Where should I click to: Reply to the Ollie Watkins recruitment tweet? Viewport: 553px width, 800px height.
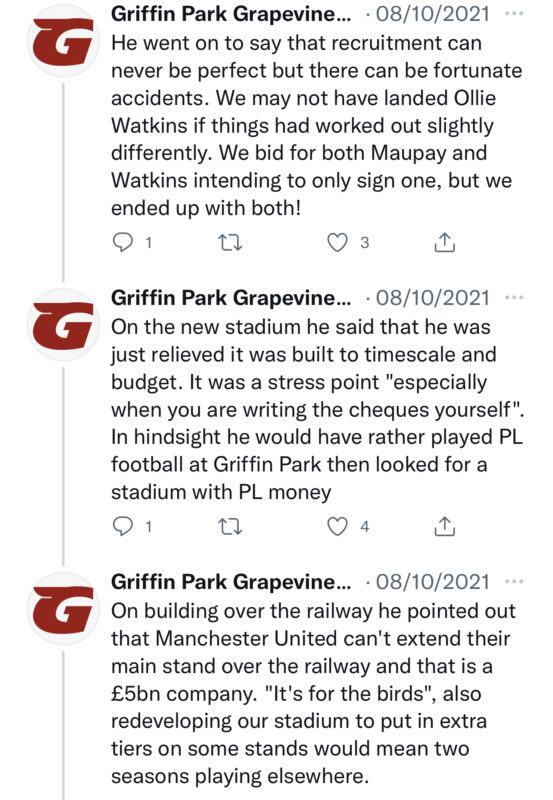pos(122,242)
